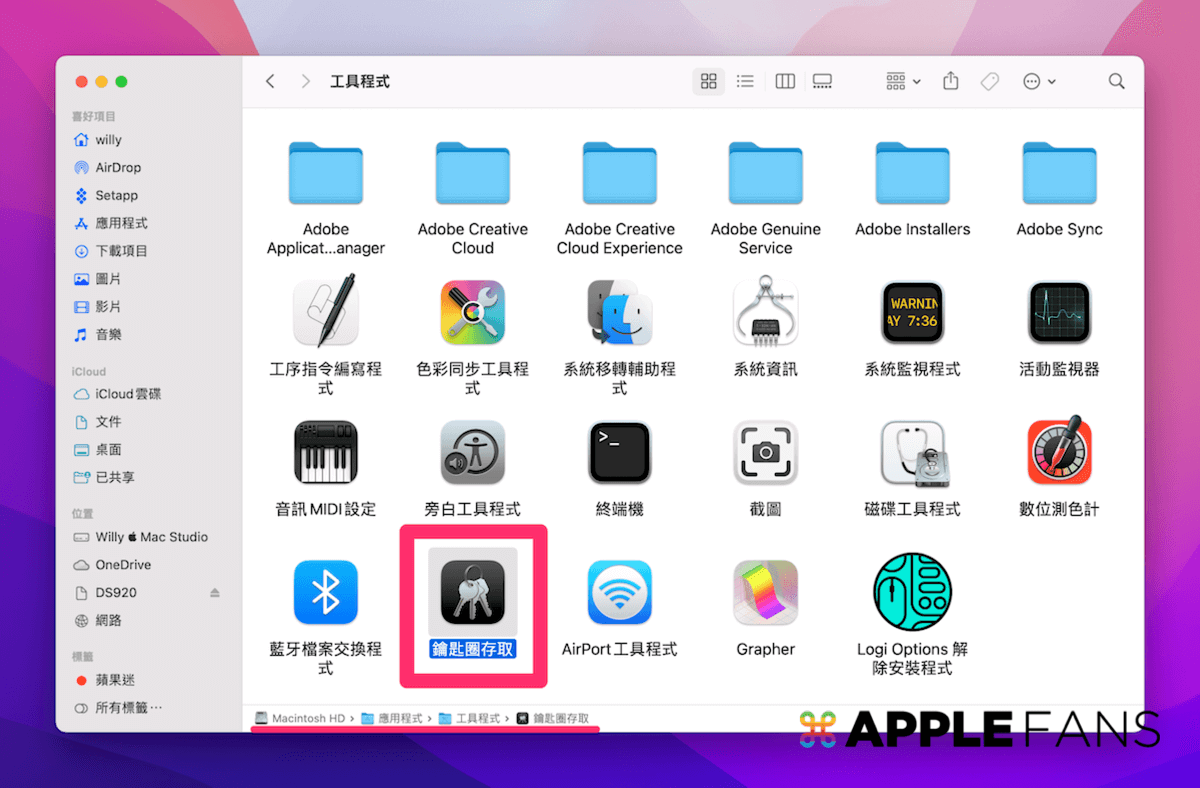Open ColorSync Utility (色彩同步工具程式)
The height and width of the screenshot is (788, 1200).
click(x=472, y=312)
